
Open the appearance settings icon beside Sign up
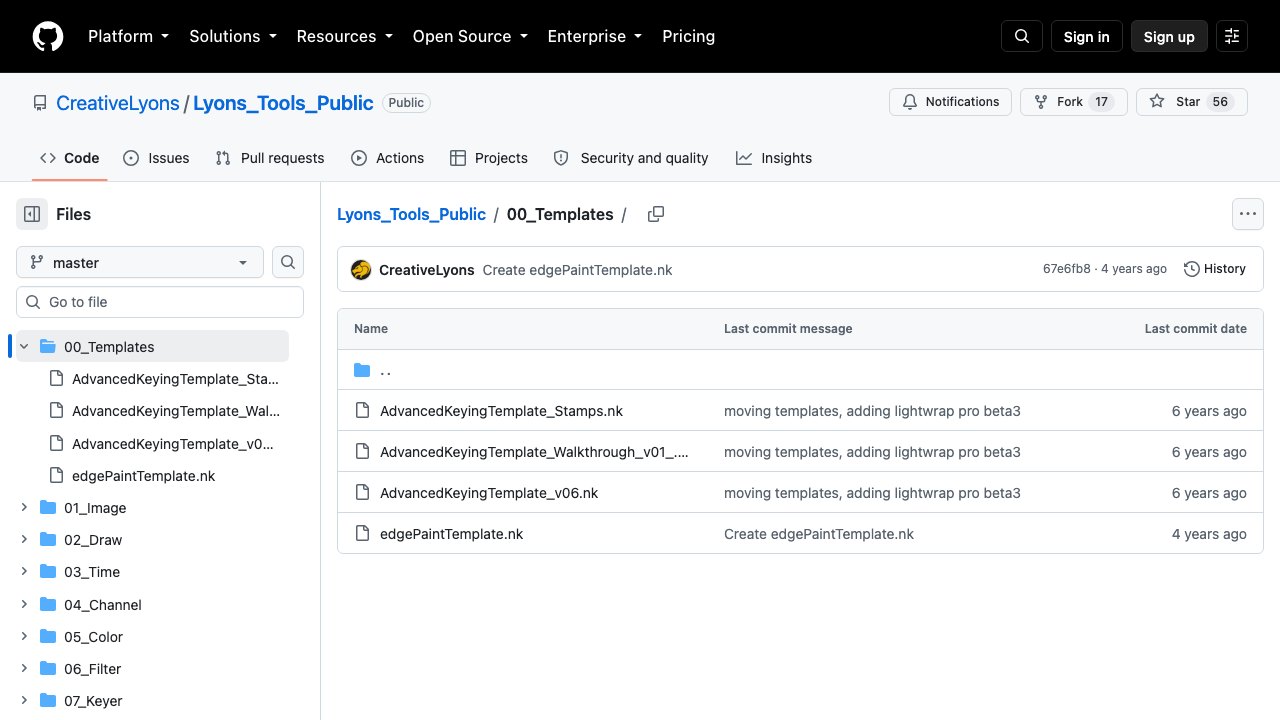(x=1232, y=36)
